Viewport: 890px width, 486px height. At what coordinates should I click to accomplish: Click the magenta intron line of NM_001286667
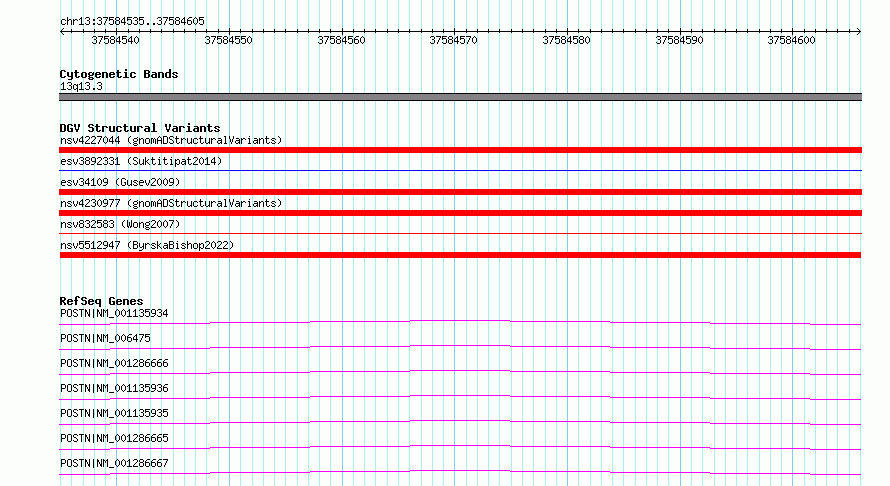tap(460, 472)
